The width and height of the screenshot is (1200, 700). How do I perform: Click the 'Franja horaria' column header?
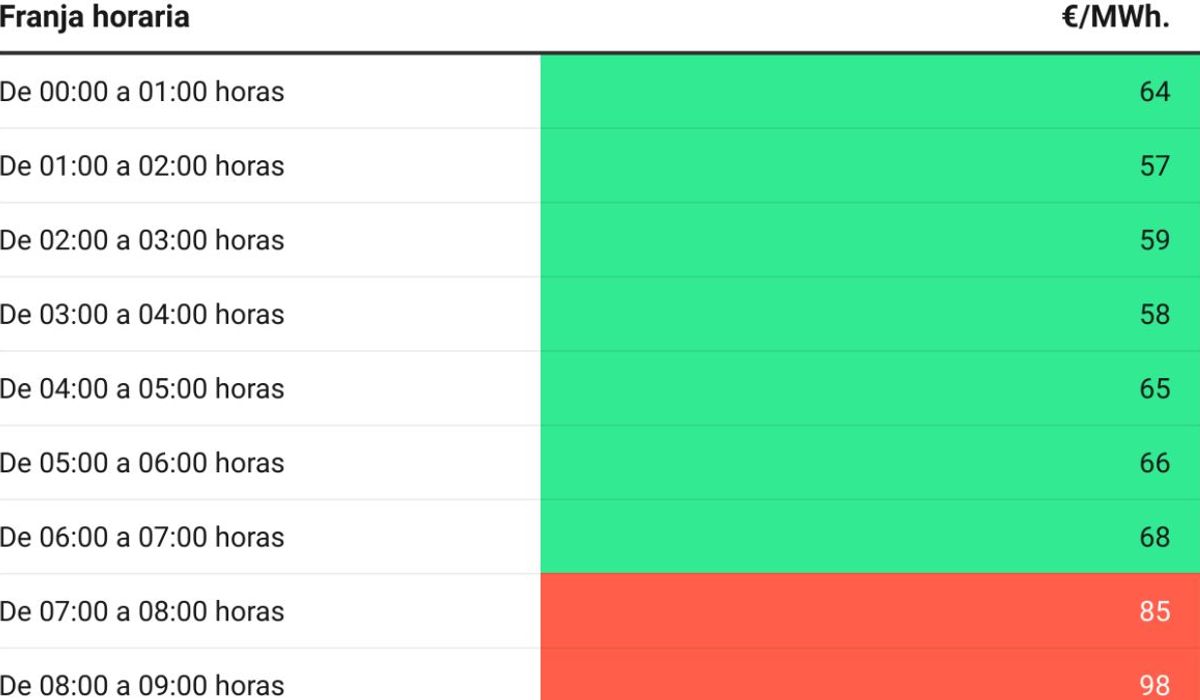click(x=94, y=18)
